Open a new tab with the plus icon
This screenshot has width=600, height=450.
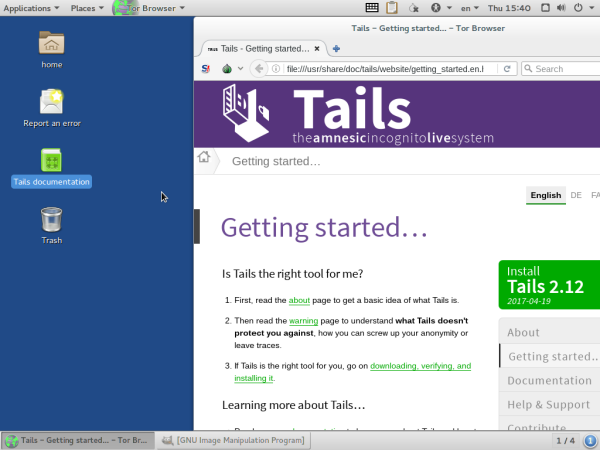(x=336, y=48)
